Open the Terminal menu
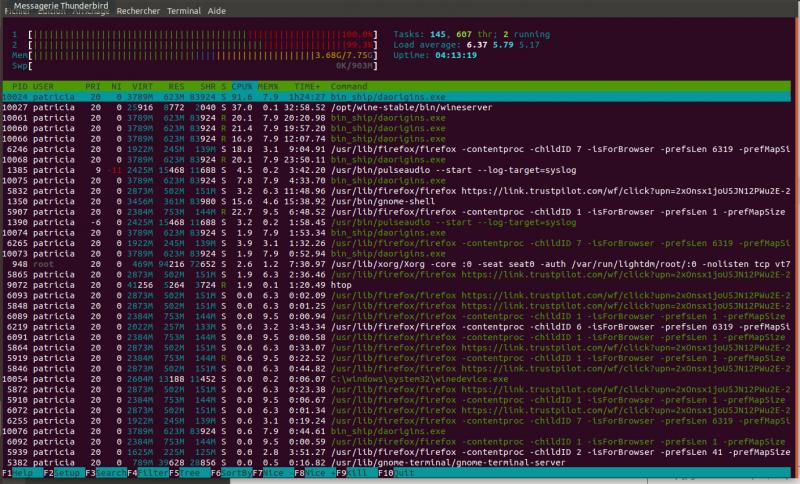Screen dimensions: 800x484 [x=184, y=11]
